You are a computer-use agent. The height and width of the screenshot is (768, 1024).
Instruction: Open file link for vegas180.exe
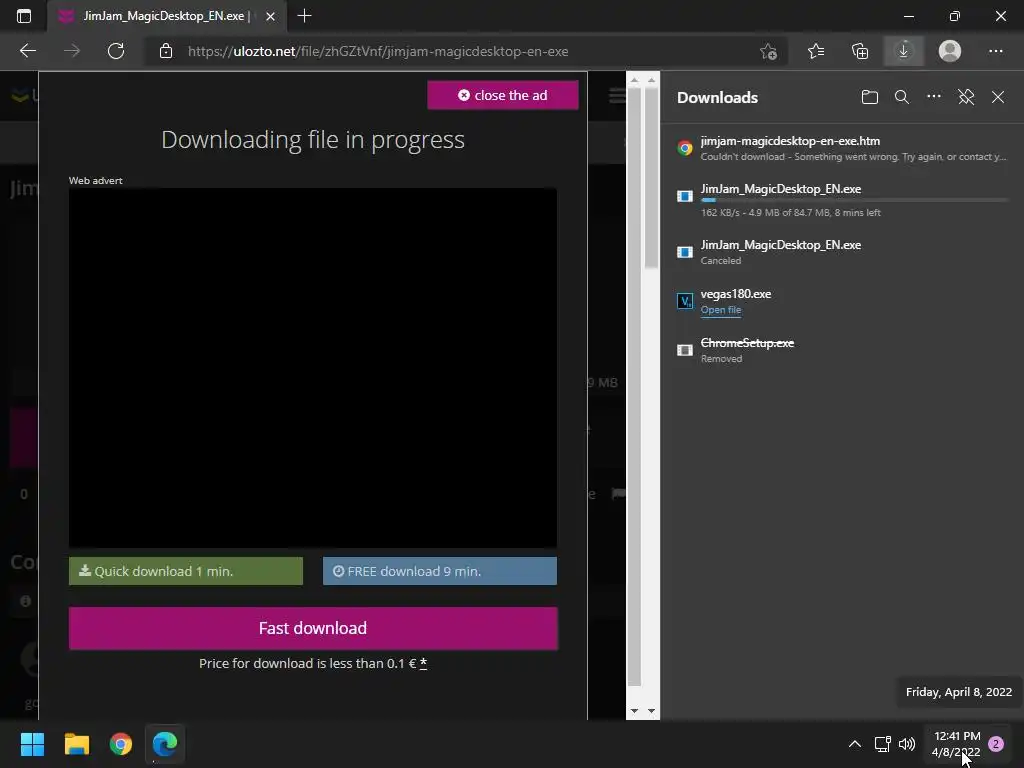720,310
